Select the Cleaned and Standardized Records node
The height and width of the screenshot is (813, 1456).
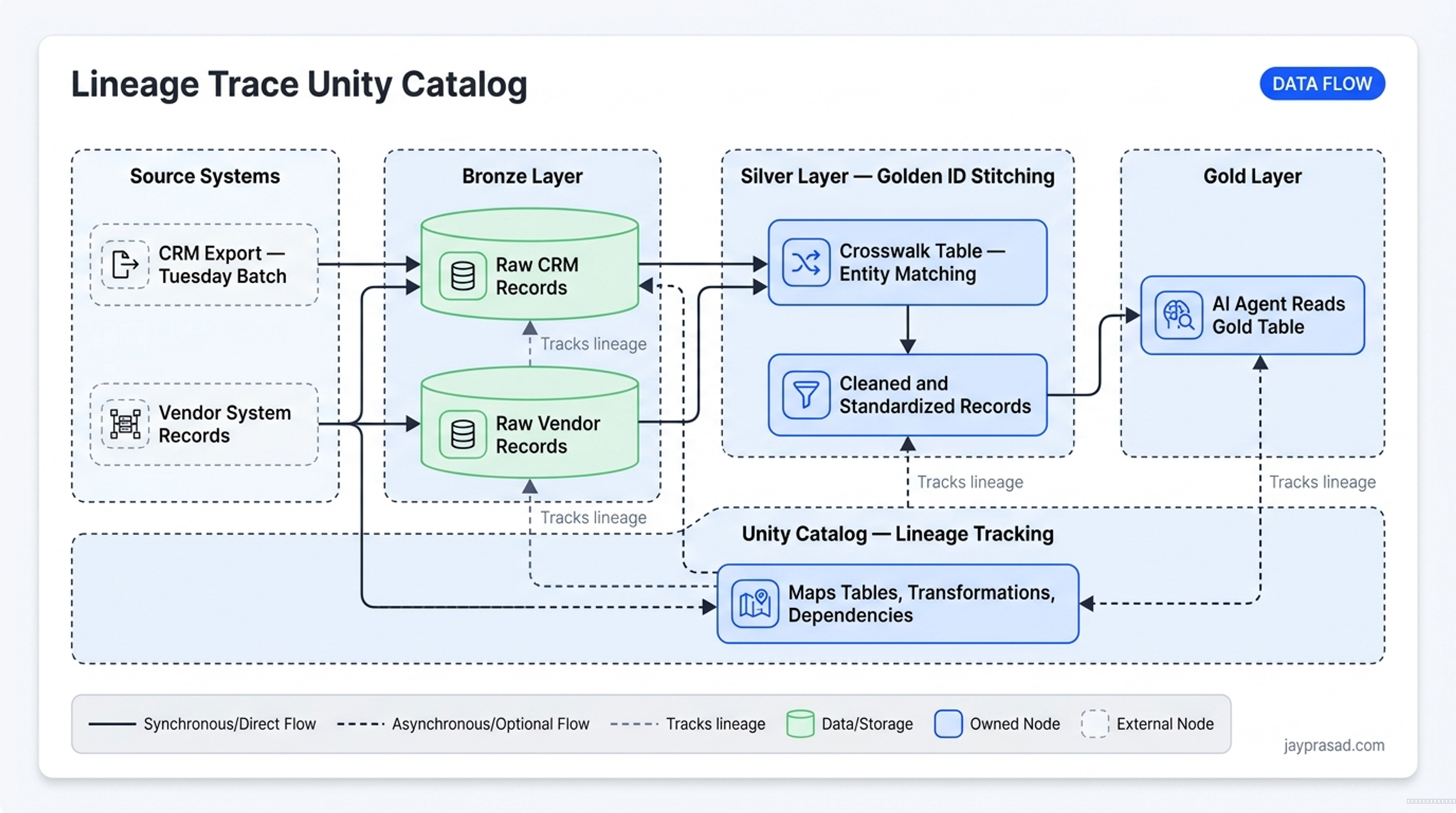(908, 395)
